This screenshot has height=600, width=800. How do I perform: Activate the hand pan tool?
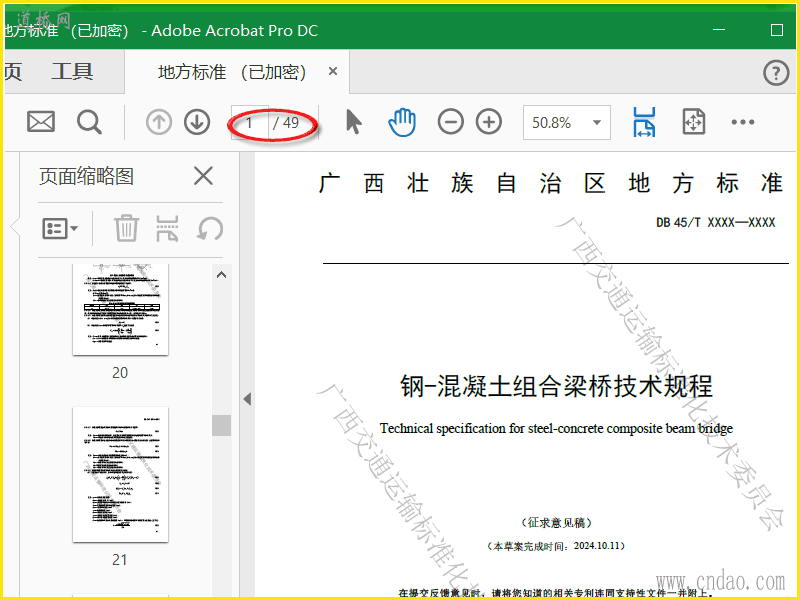(x=402, y=122)
